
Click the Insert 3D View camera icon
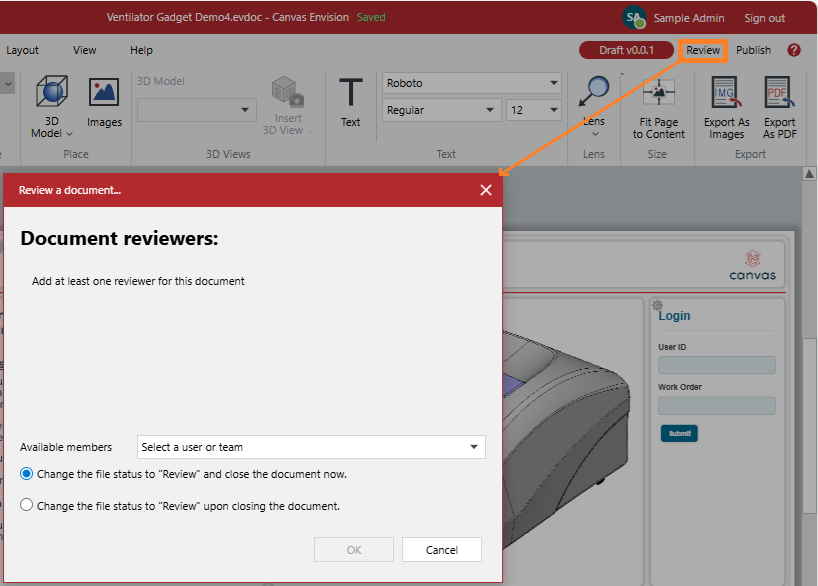point(287,92)
